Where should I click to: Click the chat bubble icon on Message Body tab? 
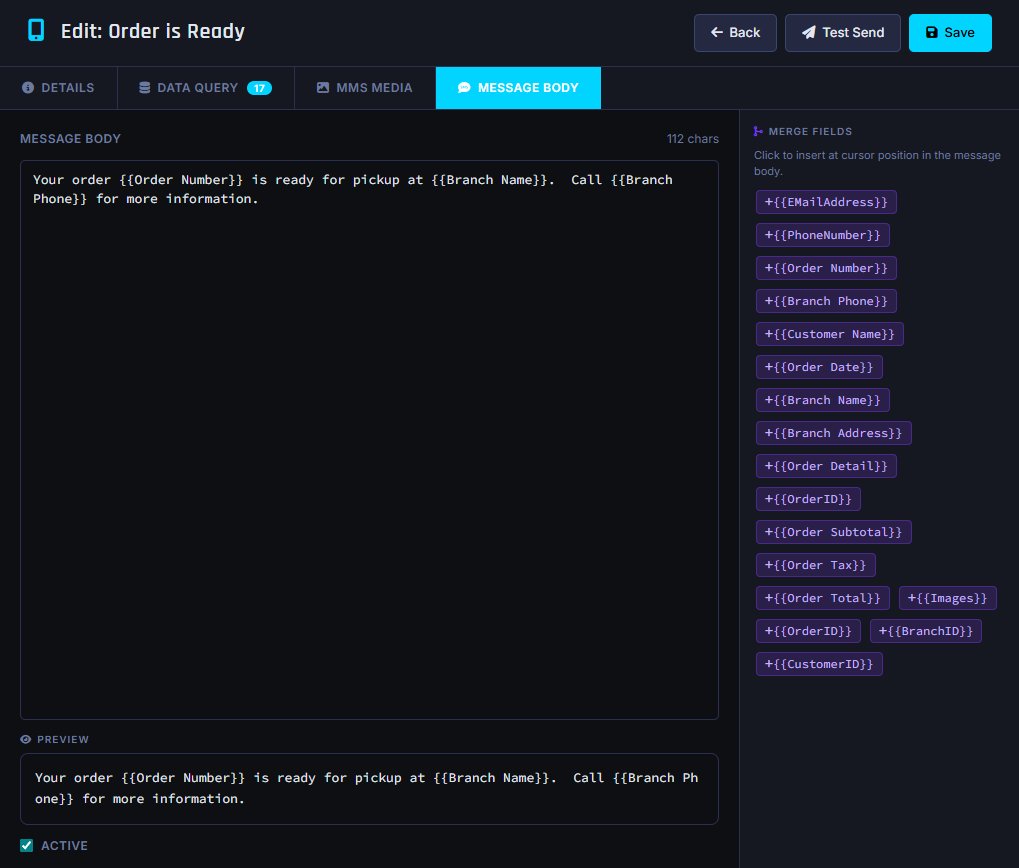[x=464, y=88]
